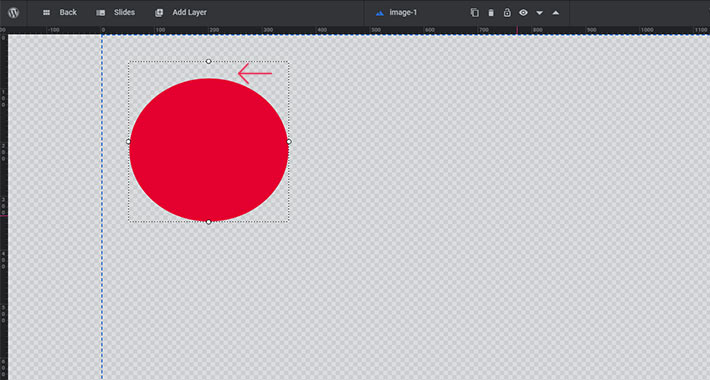Screen dimensions: 710x380
Task: Select the red circle image layer
Action: 209,150
